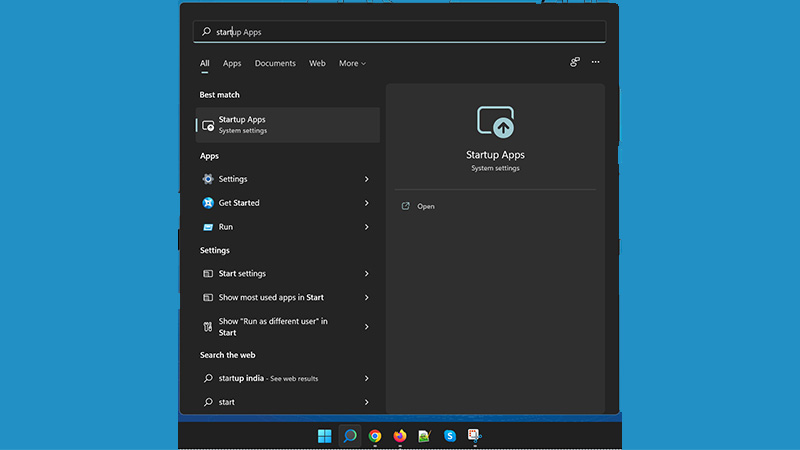Select the start web search suggestion

click(x=288, y=403)
